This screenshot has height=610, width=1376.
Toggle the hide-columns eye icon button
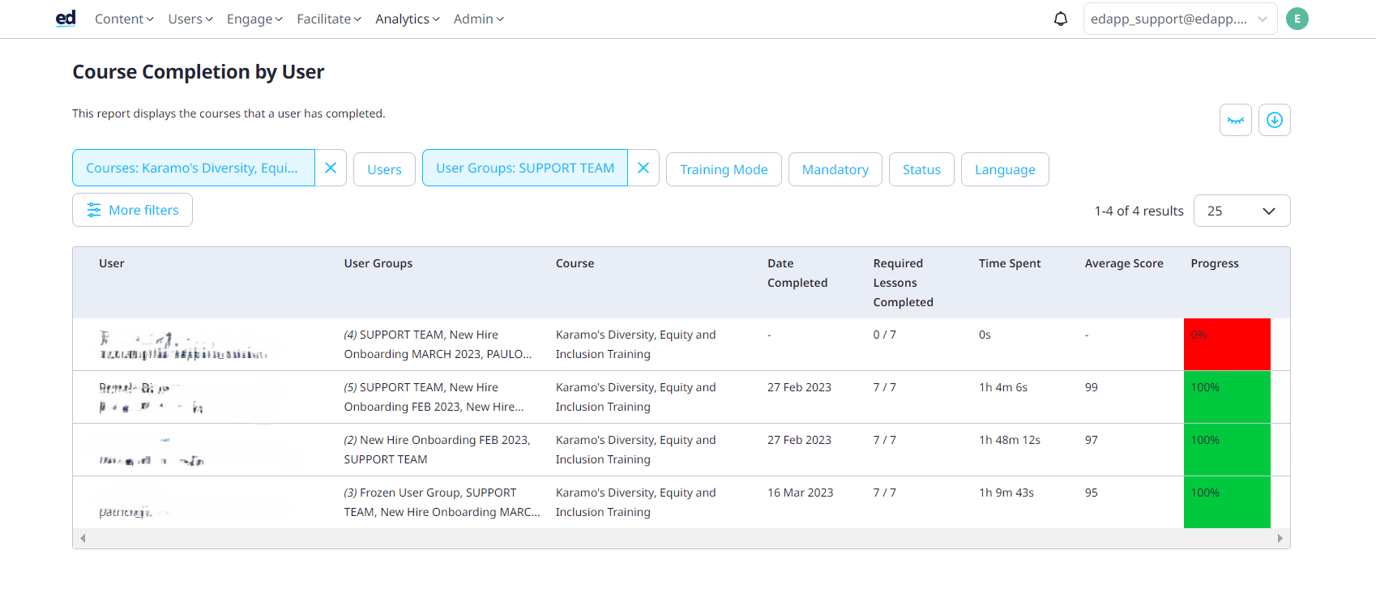pos(1236,120)
